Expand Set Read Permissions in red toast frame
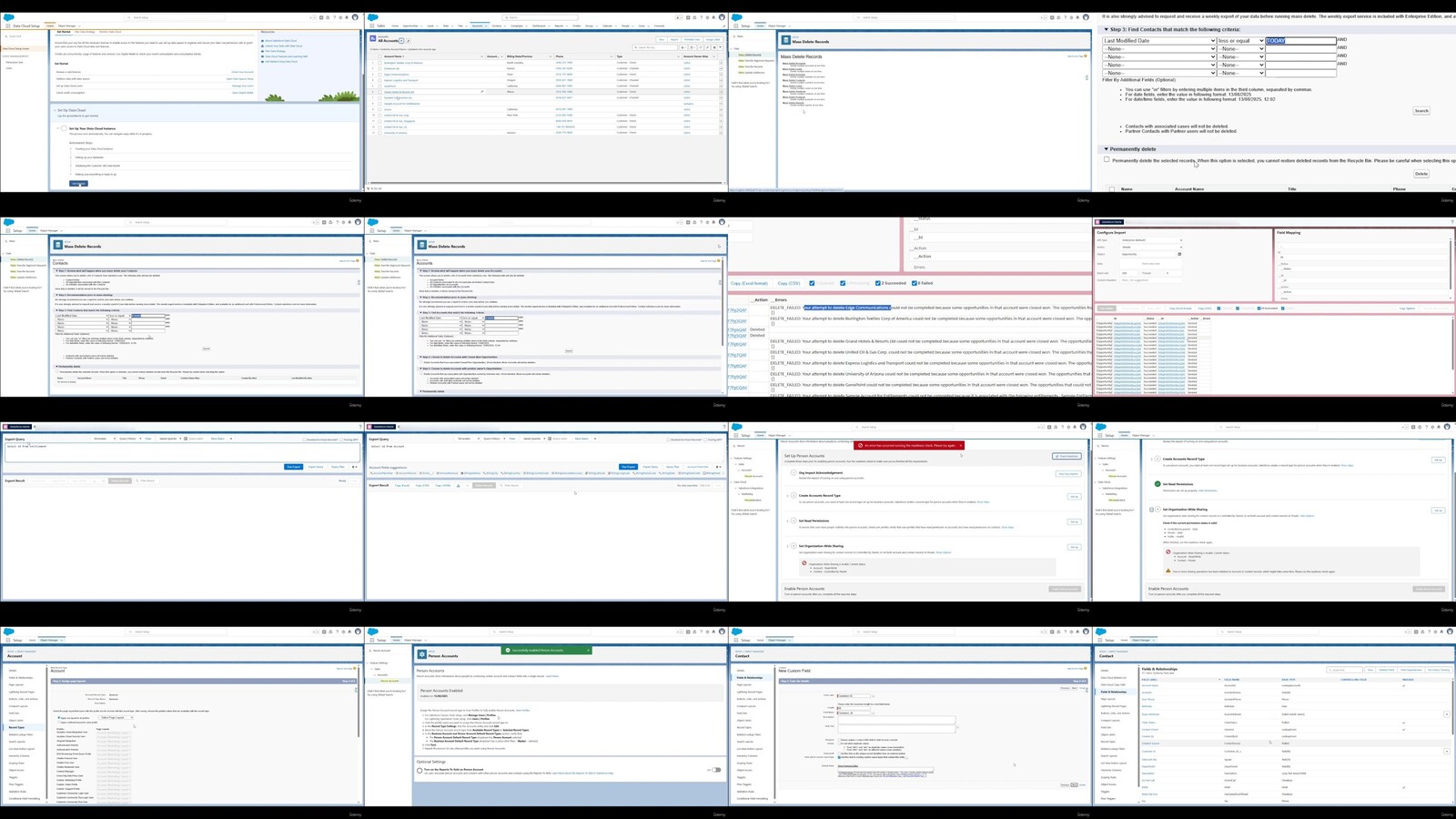Screen dimensions: 1456x819 click(788, 521)
